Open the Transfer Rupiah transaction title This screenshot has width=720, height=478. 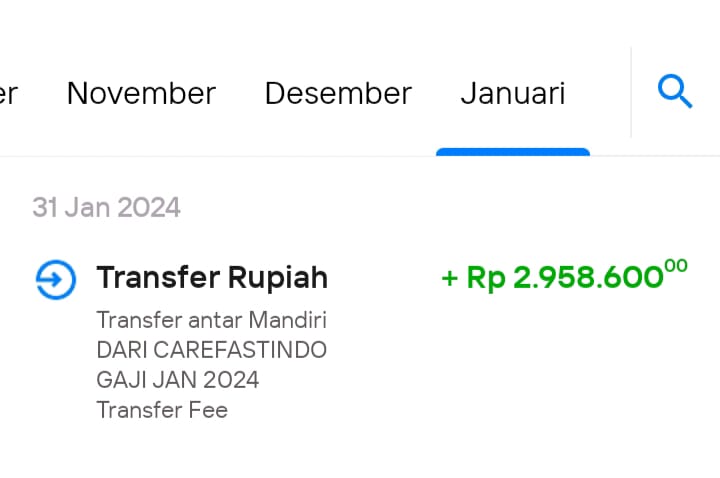pos(212,277)
